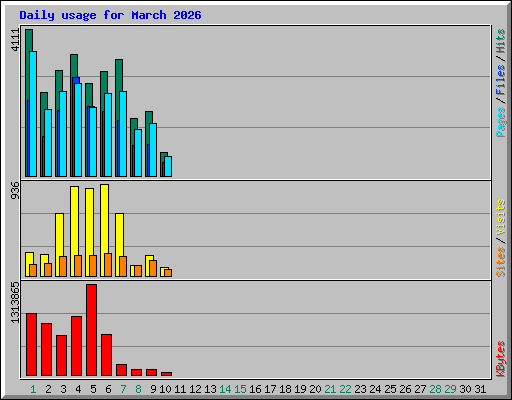Click the day 5 axis label
The image size is (512, 400).
tap(93, 389)
